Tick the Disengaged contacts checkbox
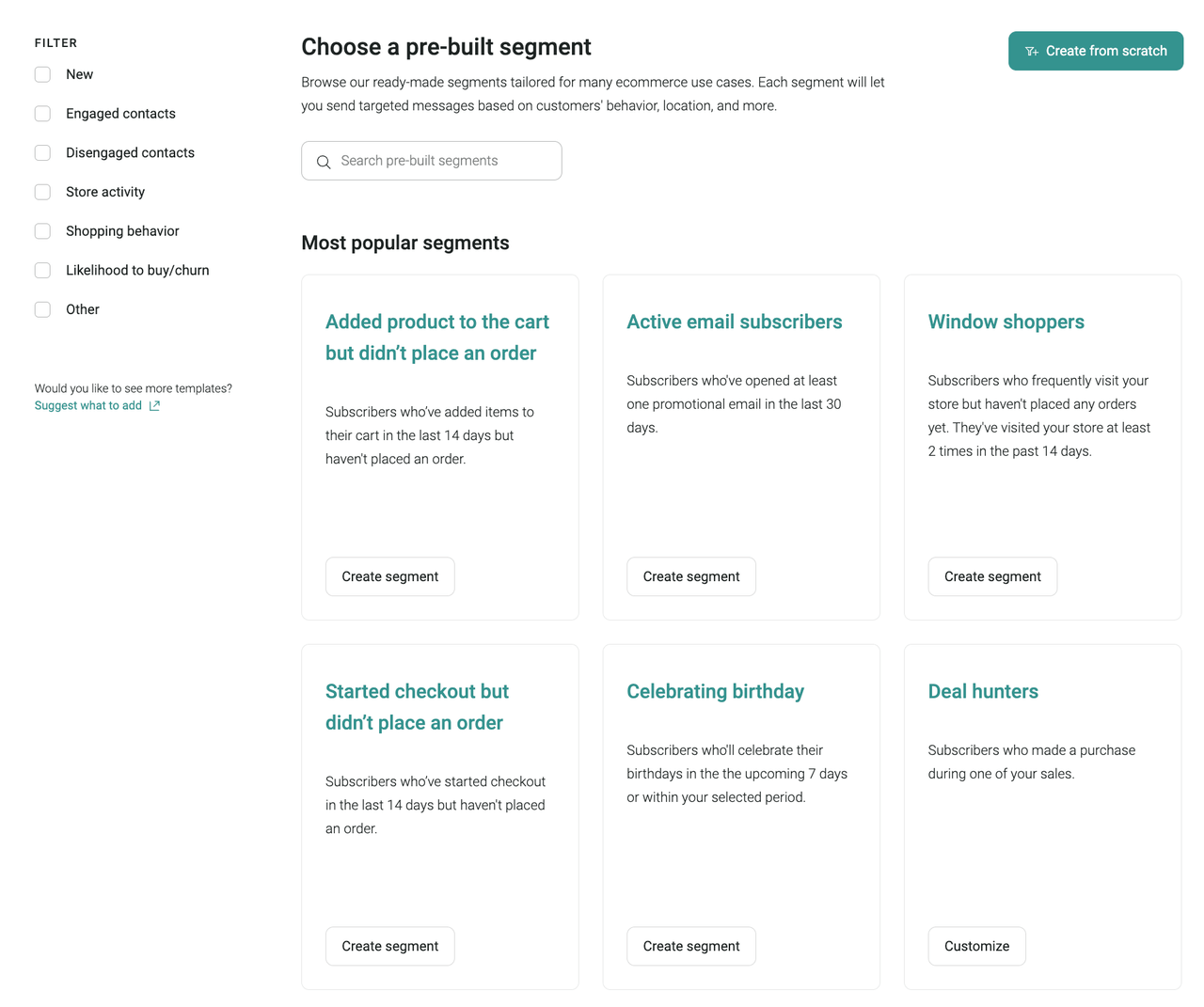 click(42, 152)
